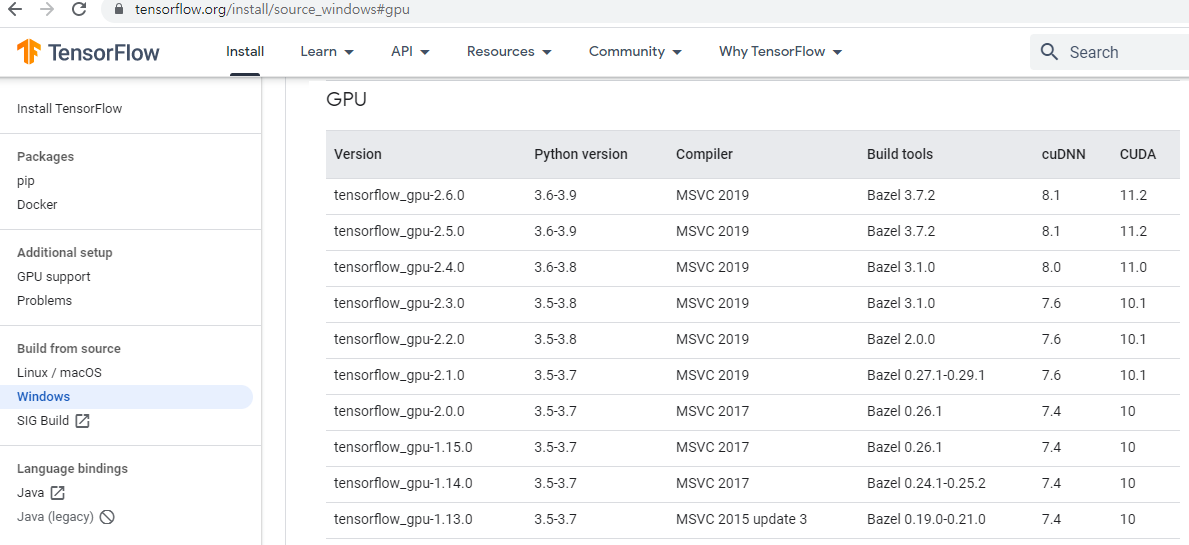Expand the API dropdown menu
This screenshot has height=545, width=1189.
pos(410,52)
